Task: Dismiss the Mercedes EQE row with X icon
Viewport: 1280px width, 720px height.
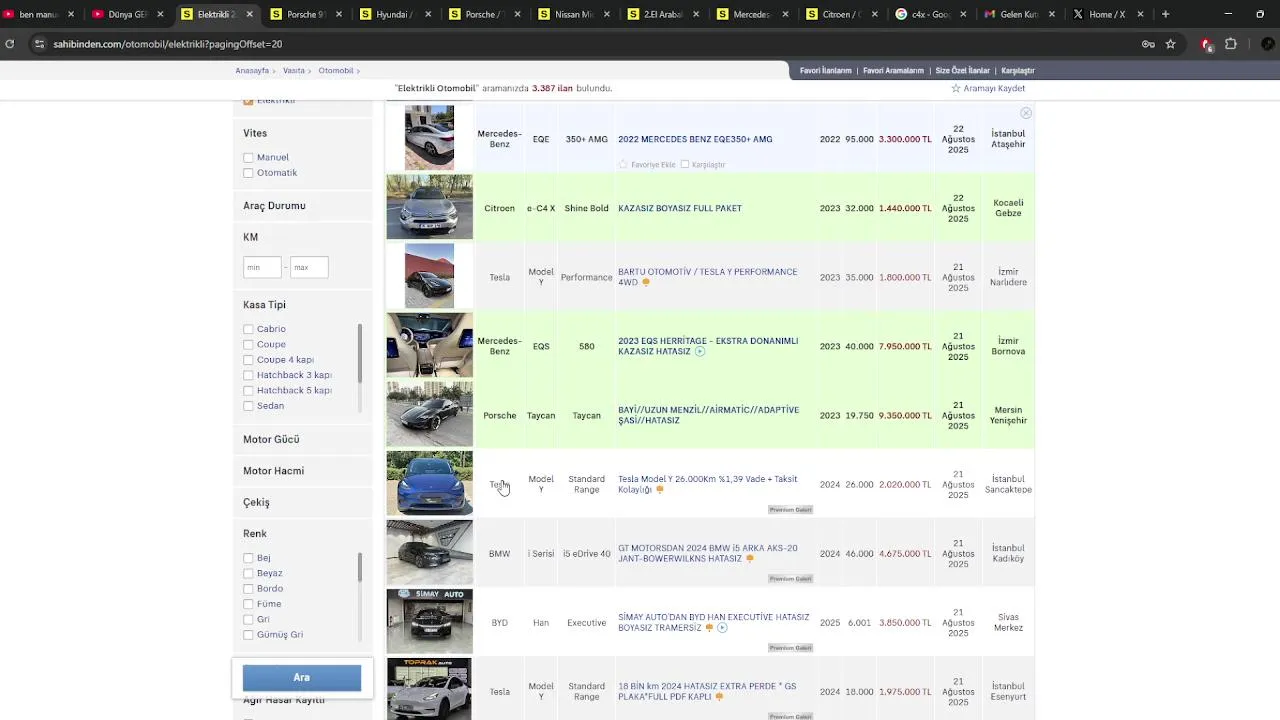Action: (1026, 113)
